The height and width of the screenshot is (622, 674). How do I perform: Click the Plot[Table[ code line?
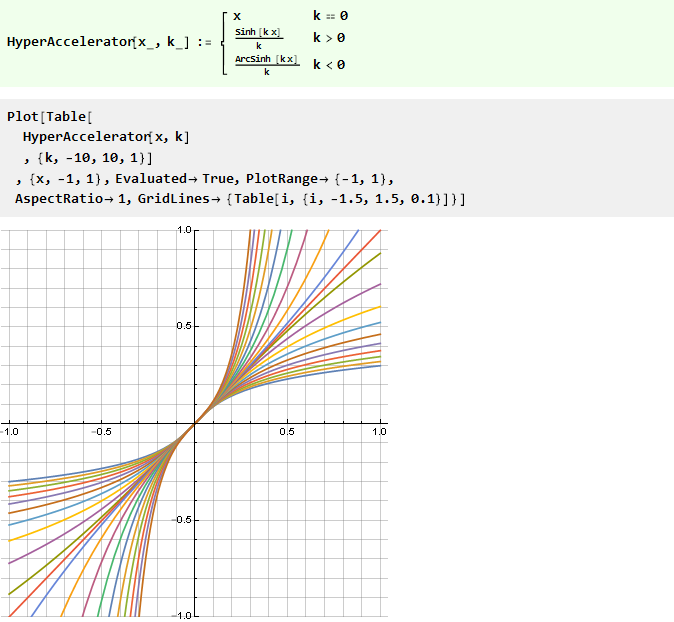50,116
